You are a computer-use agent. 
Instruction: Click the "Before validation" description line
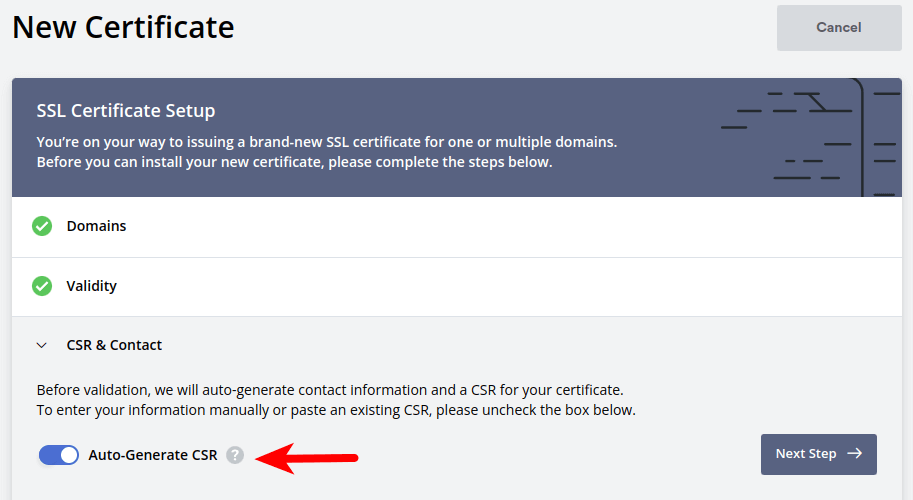(x=330, y=390)
